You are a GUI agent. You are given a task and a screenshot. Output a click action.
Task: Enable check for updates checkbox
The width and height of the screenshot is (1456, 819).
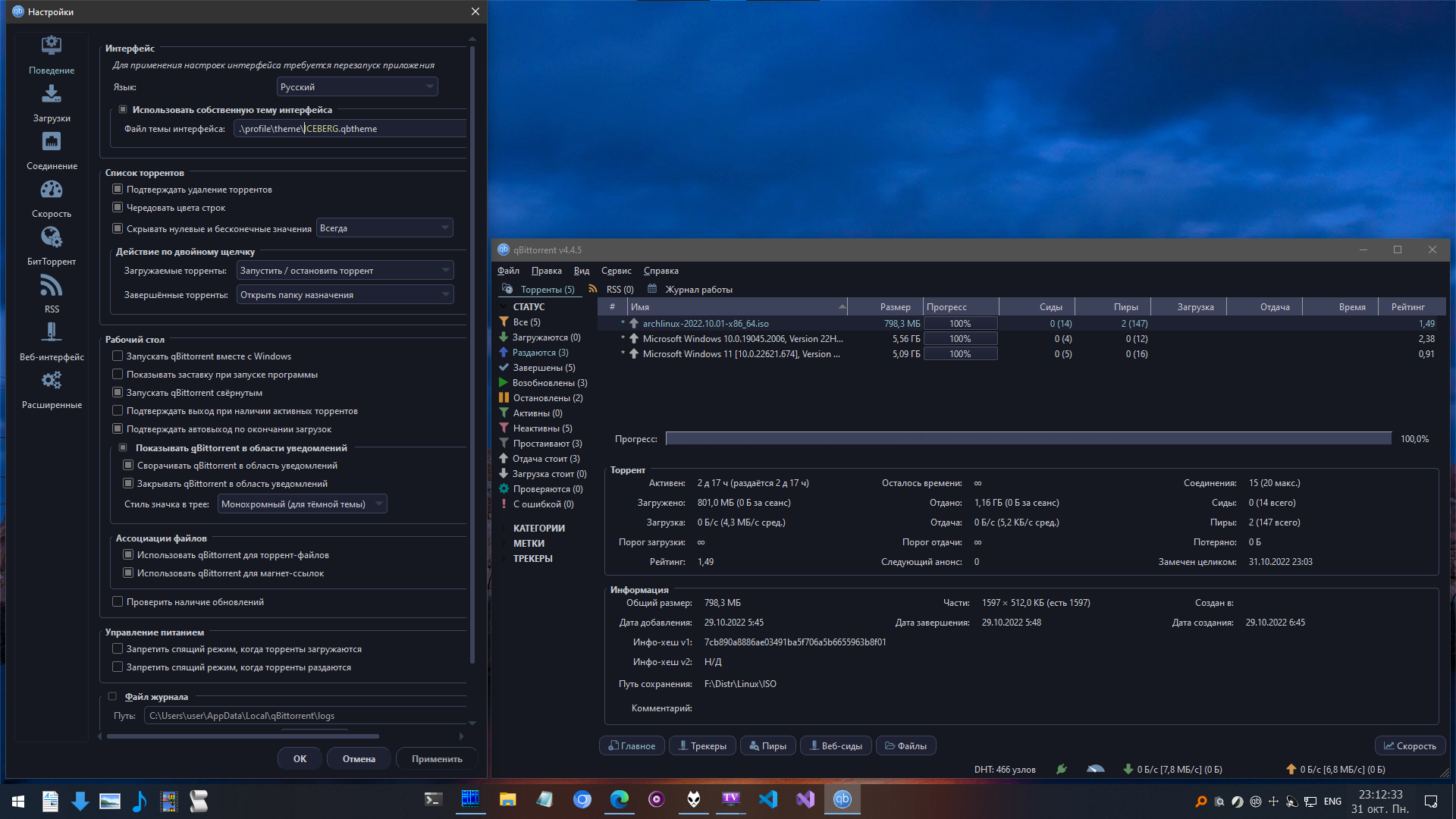(x=118, y=602)
